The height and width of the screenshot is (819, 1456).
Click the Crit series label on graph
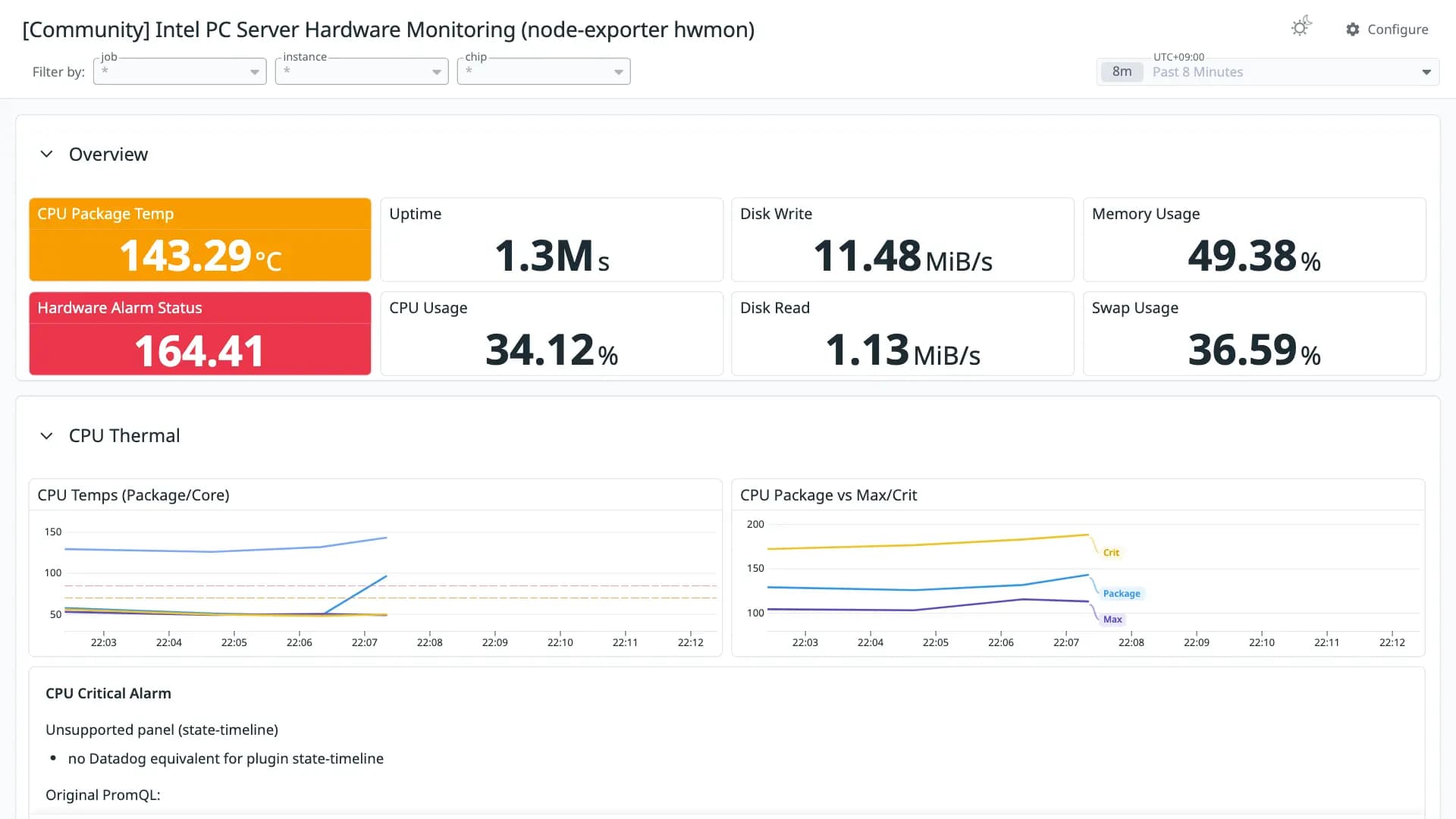point(1111,553)
